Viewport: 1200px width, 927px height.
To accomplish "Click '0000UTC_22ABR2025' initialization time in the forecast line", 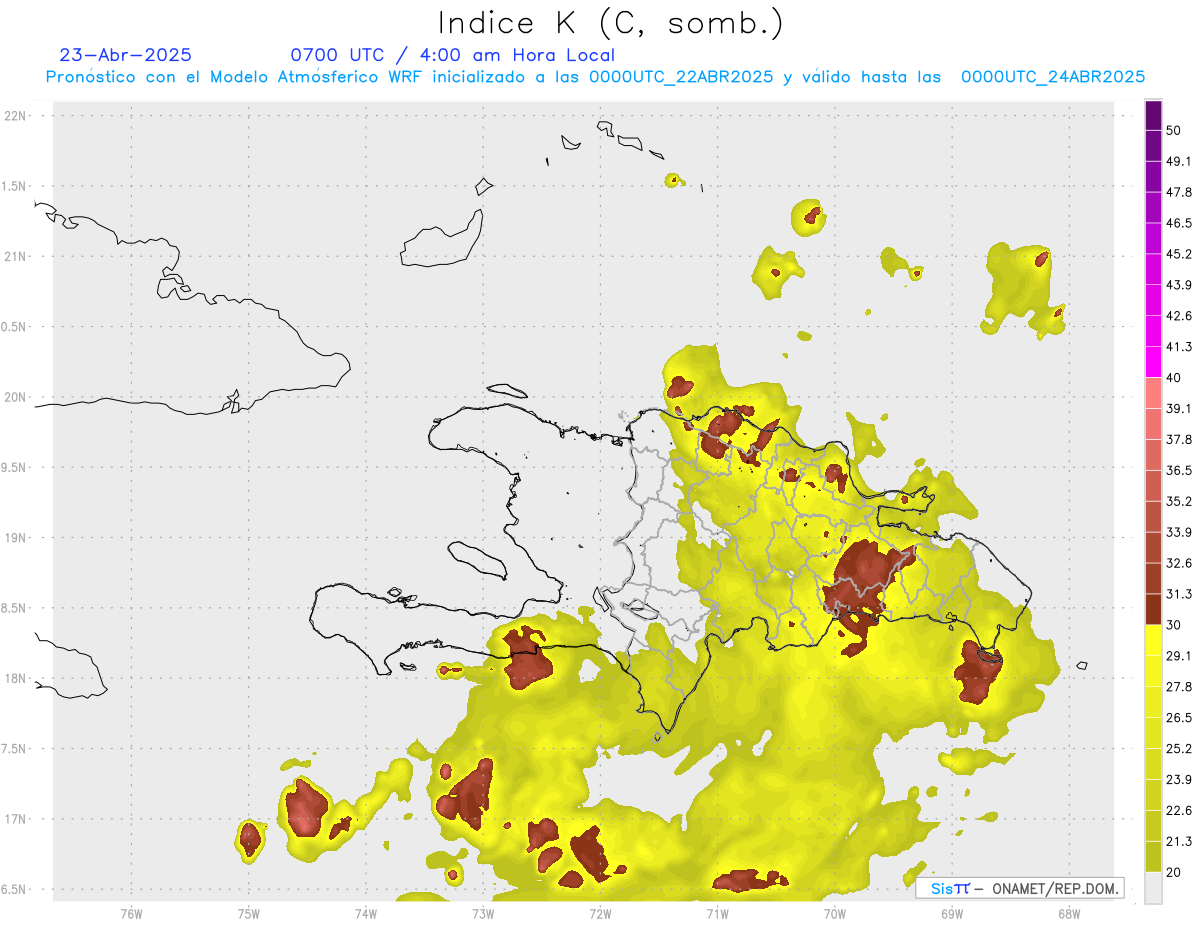I will (x=680, y=77).
